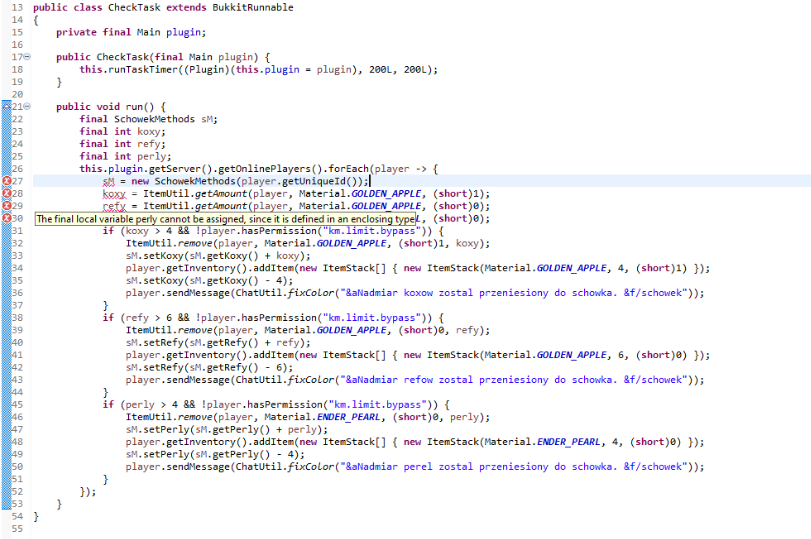Click the underlined koxy variable on line 28

pyautogui.click(x=114, y=194)
